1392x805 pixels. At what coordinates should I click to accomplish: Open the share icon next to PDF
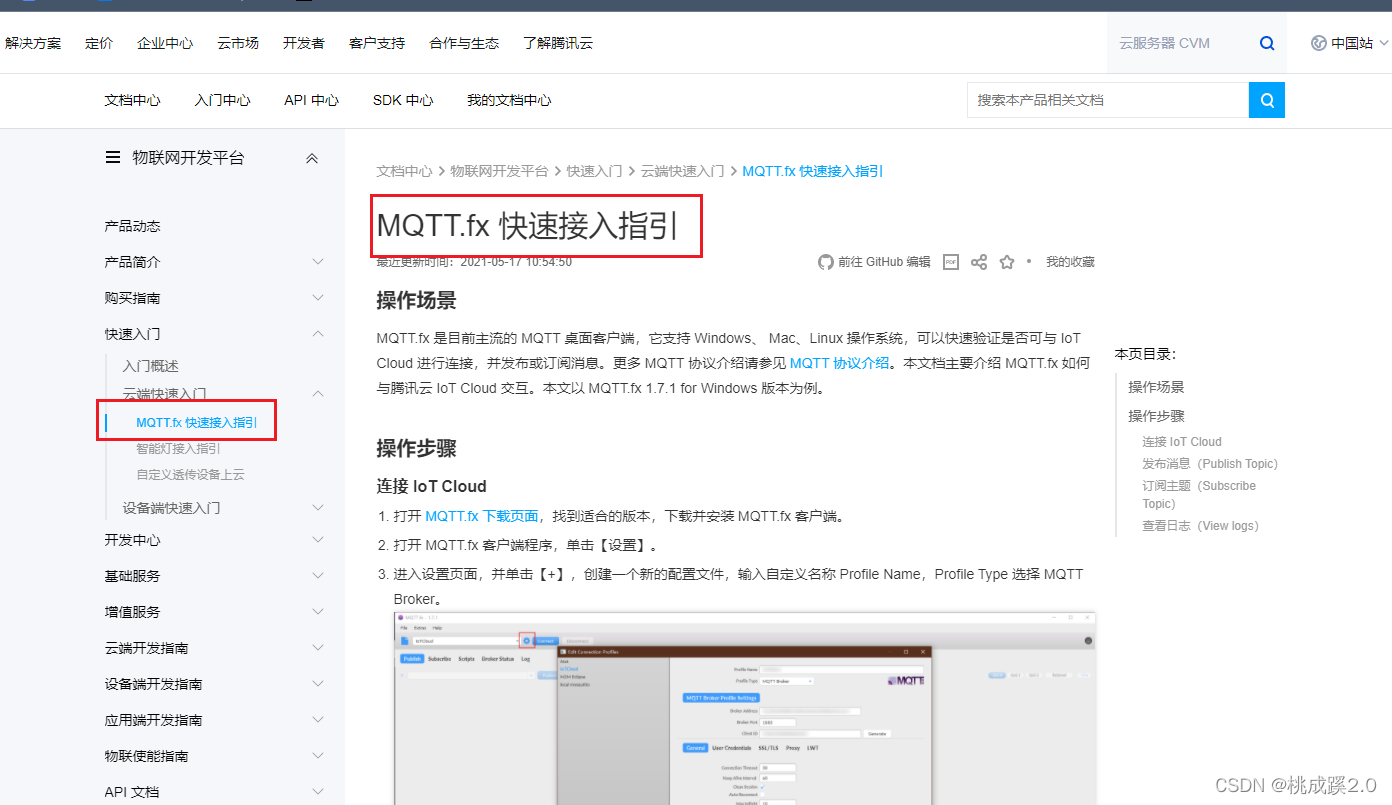978,262
